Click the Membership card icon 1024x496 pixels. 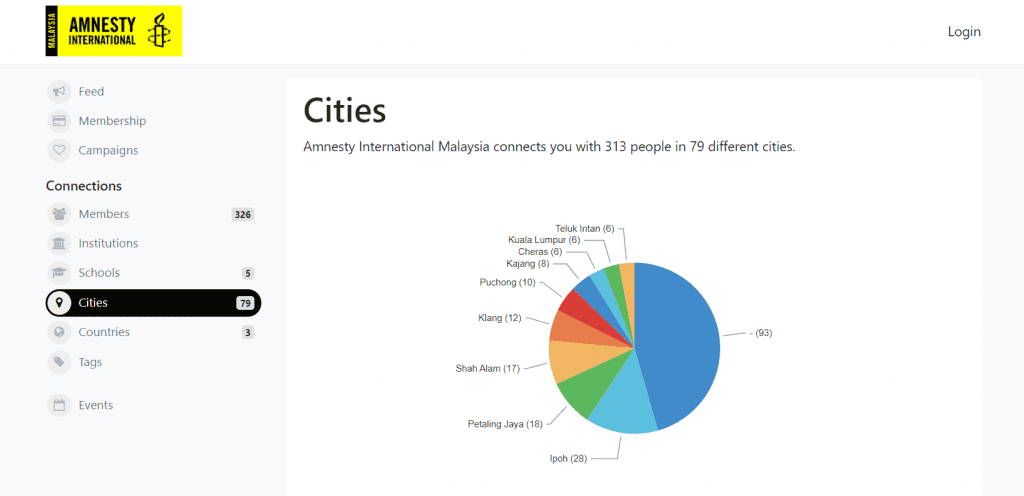(x=59, y=121)
